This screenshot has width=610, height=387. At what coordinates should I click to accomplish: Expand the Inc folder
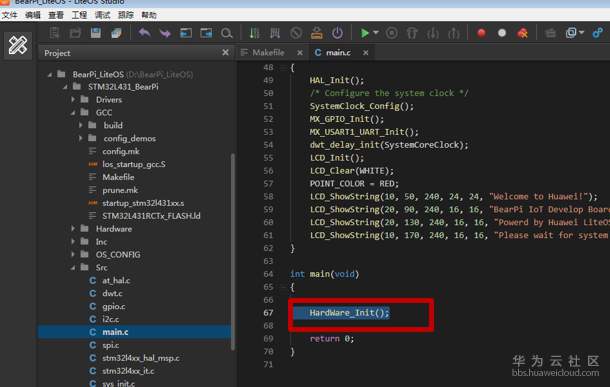pos(73,242)
